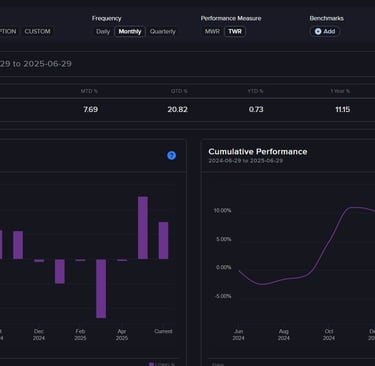Screen dimensions: 375x366
Task: Click the Dec 2024 bar
Action: [x=39, y=261]
